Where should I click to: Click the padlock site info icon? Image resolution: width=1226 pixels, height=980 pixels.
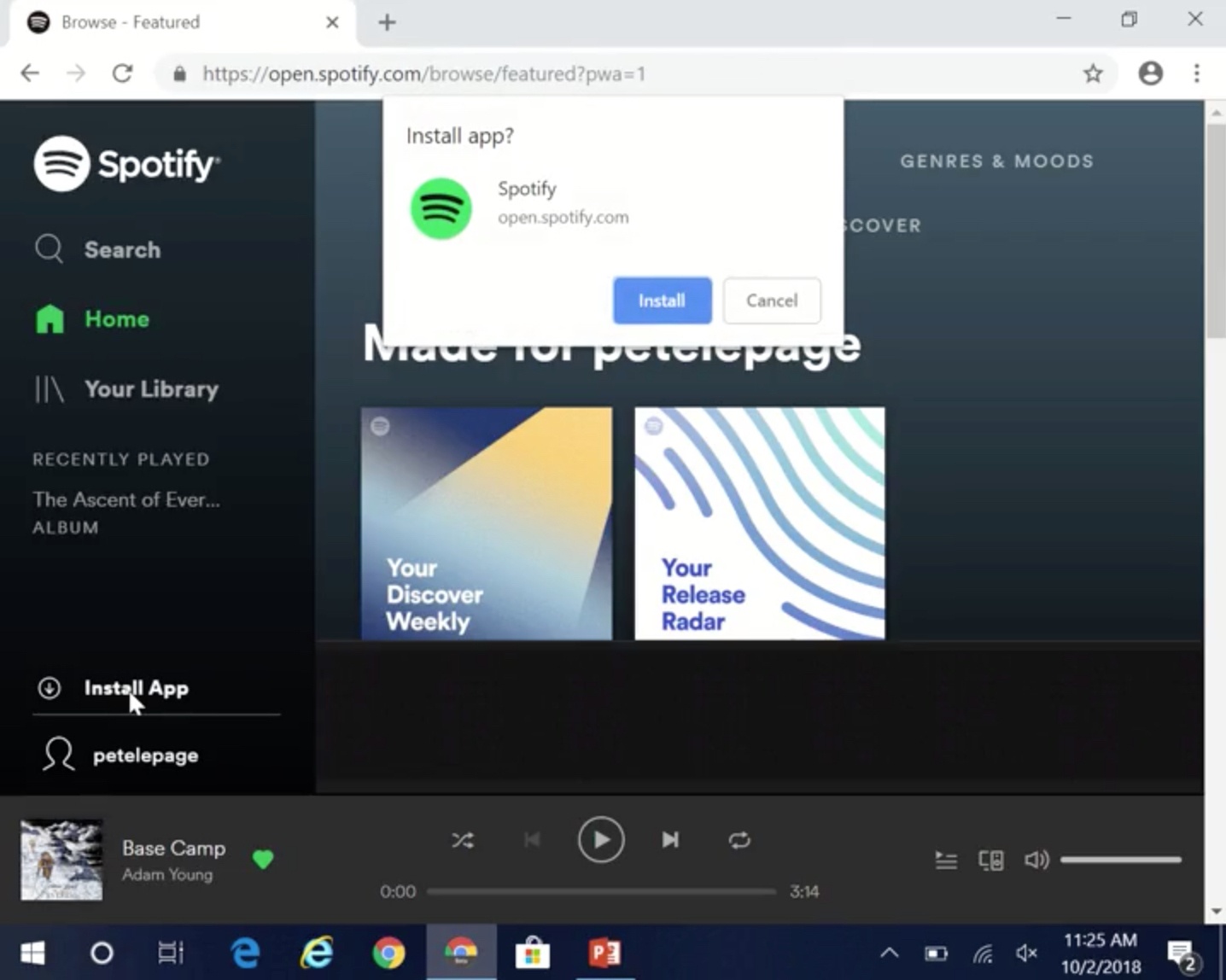pyautogui.click(x=179, y=74)
